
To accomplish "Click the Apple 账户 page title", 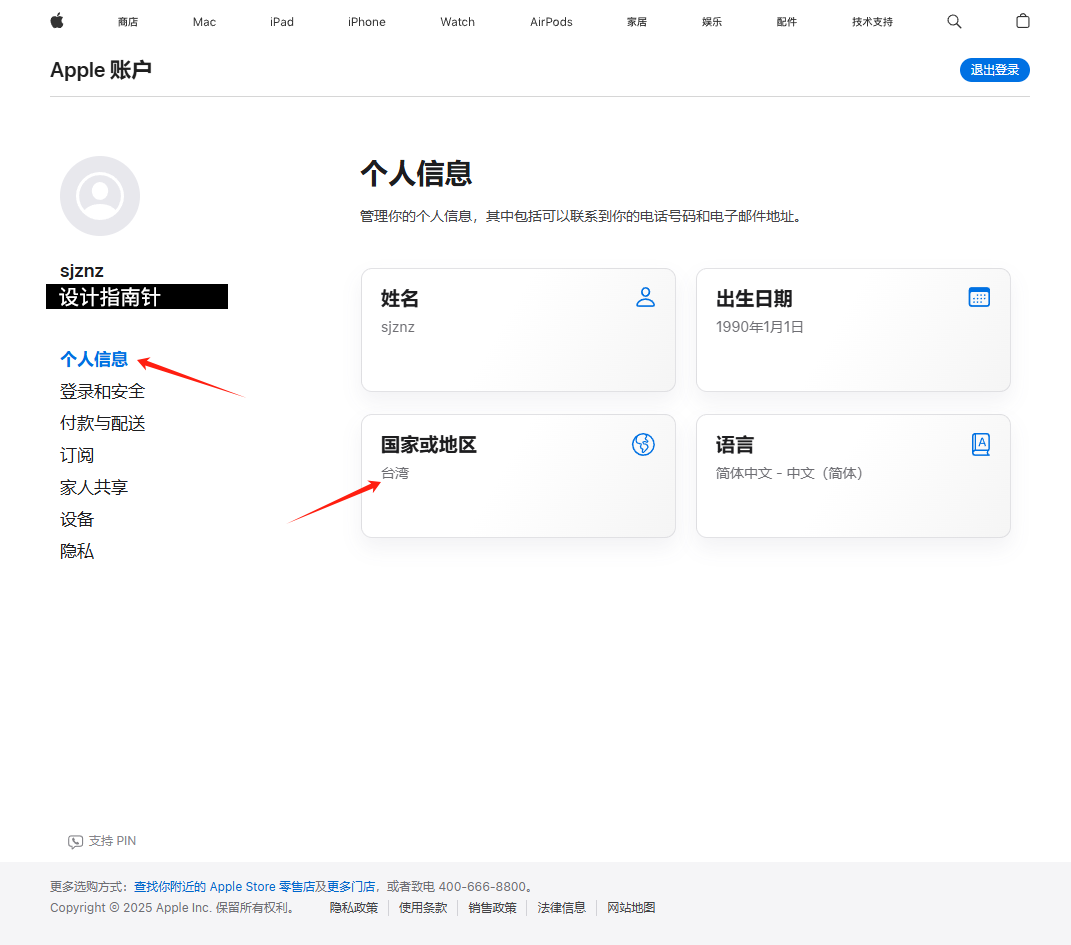I will [x=100, y=70].
